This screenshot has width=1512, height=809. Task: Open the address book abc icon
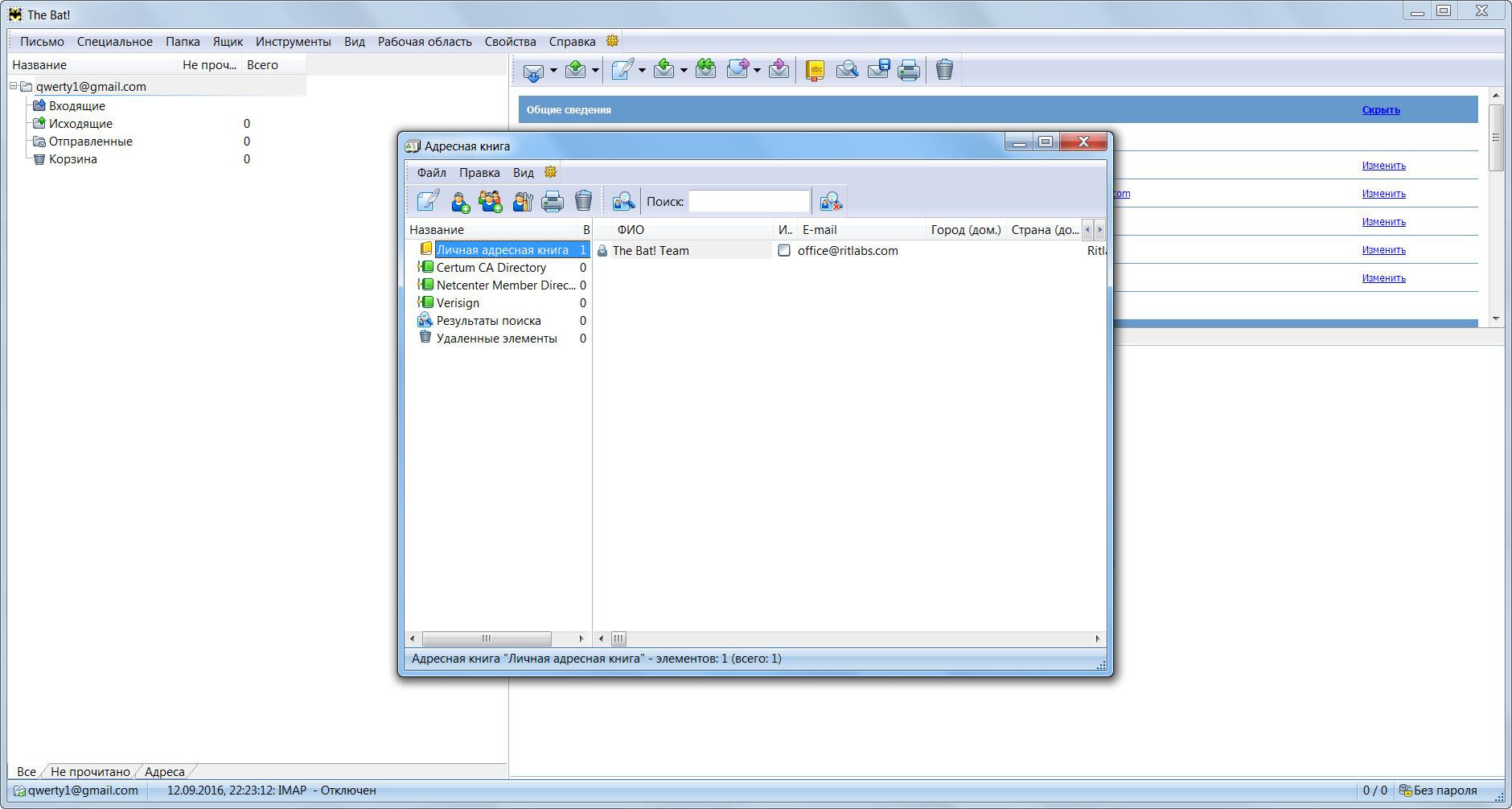point(816,71)
